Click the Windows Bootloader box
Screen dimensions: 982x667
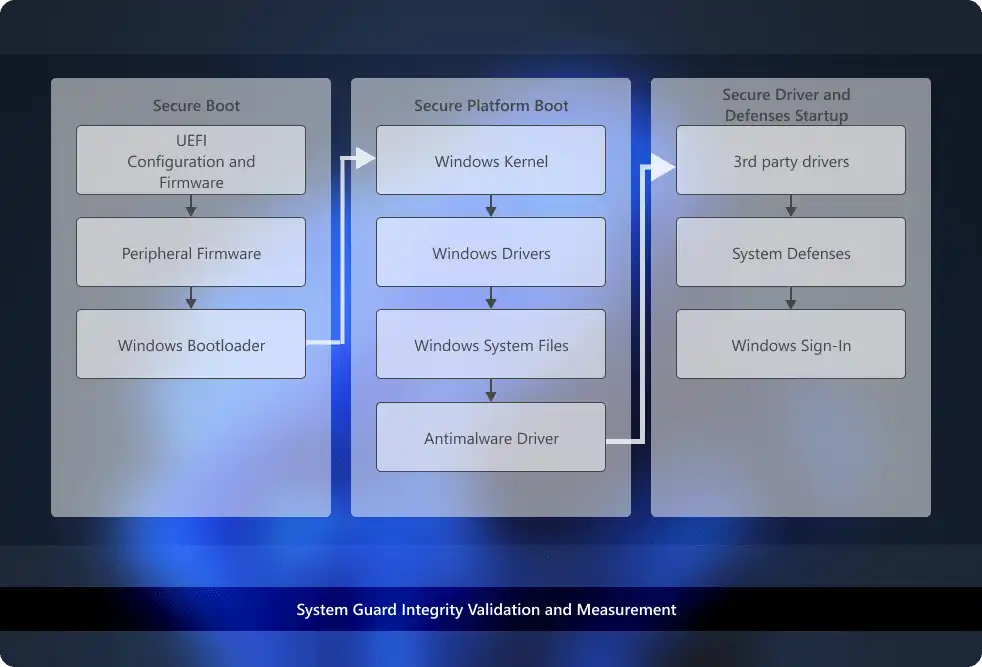click(191, 345)
